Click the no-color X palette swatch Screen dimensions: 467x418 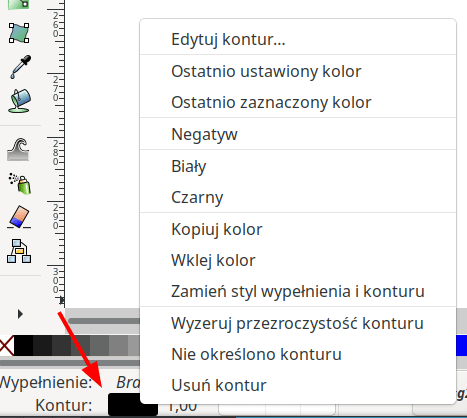7,345
